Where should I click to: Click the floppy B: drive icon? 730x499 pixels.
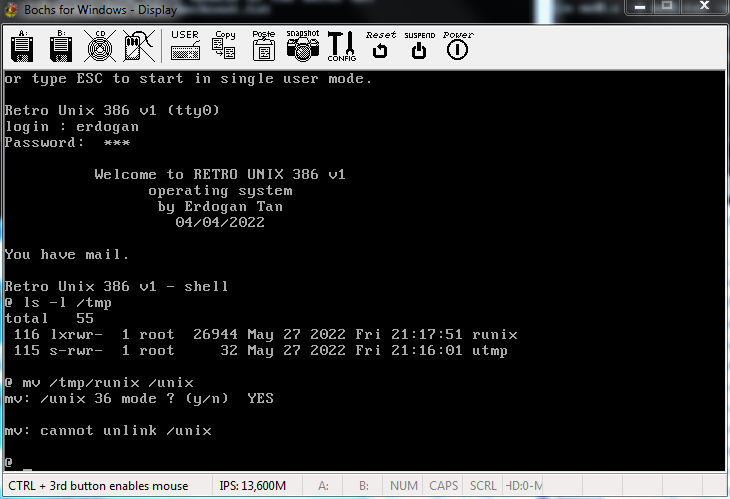pyautogui.click(x=61, y=47)
